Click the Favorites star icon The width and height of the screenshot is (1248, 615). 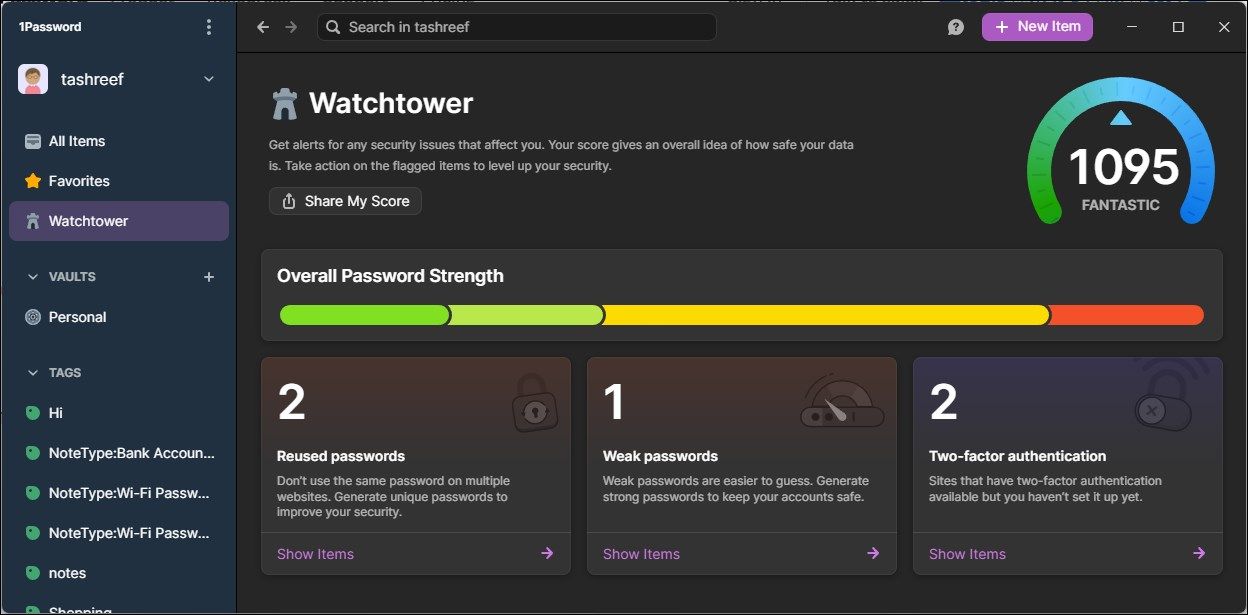(x=33, y=181)
